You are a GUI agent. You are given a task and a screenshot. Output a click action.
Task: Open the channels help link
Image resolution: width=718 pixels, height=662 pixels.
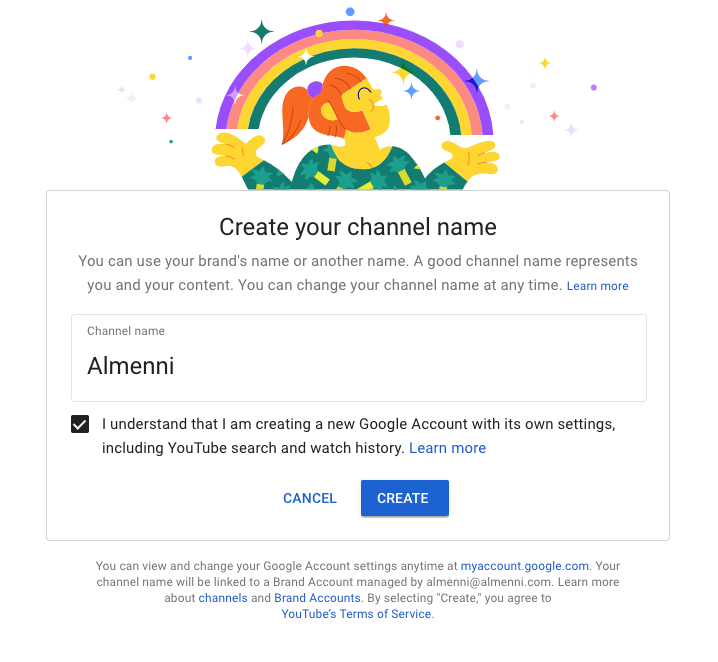click(223, 598)
